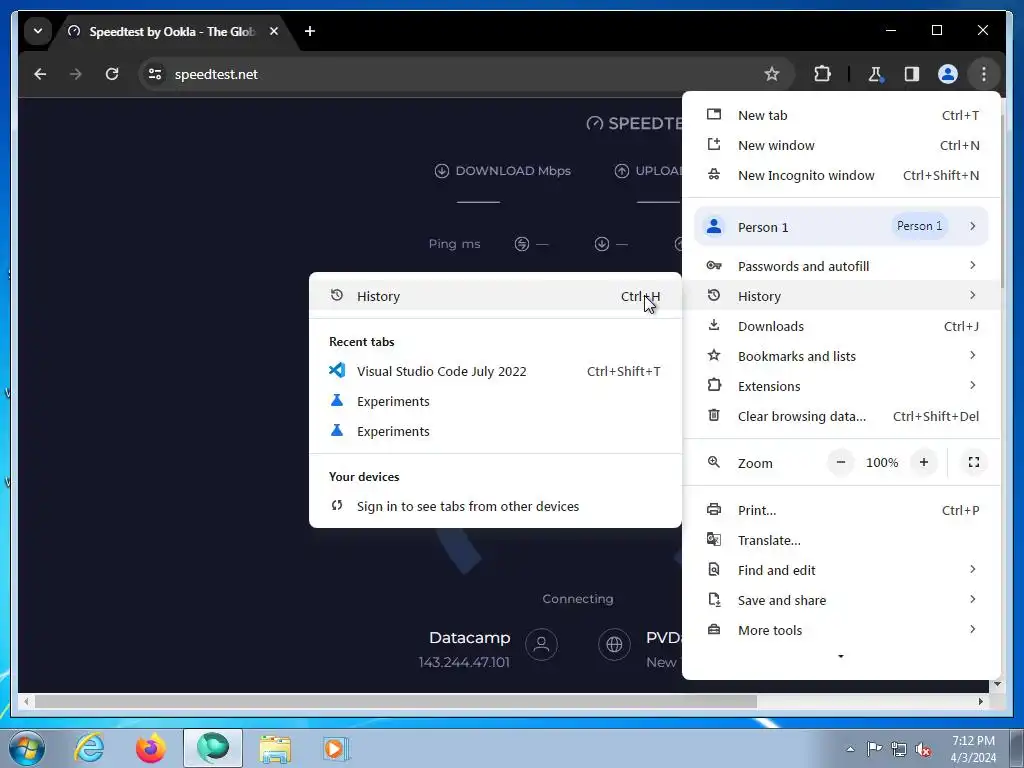The image size is (1024, 768).
Task: Expand Save and share submenu
Action: (841, 600)
